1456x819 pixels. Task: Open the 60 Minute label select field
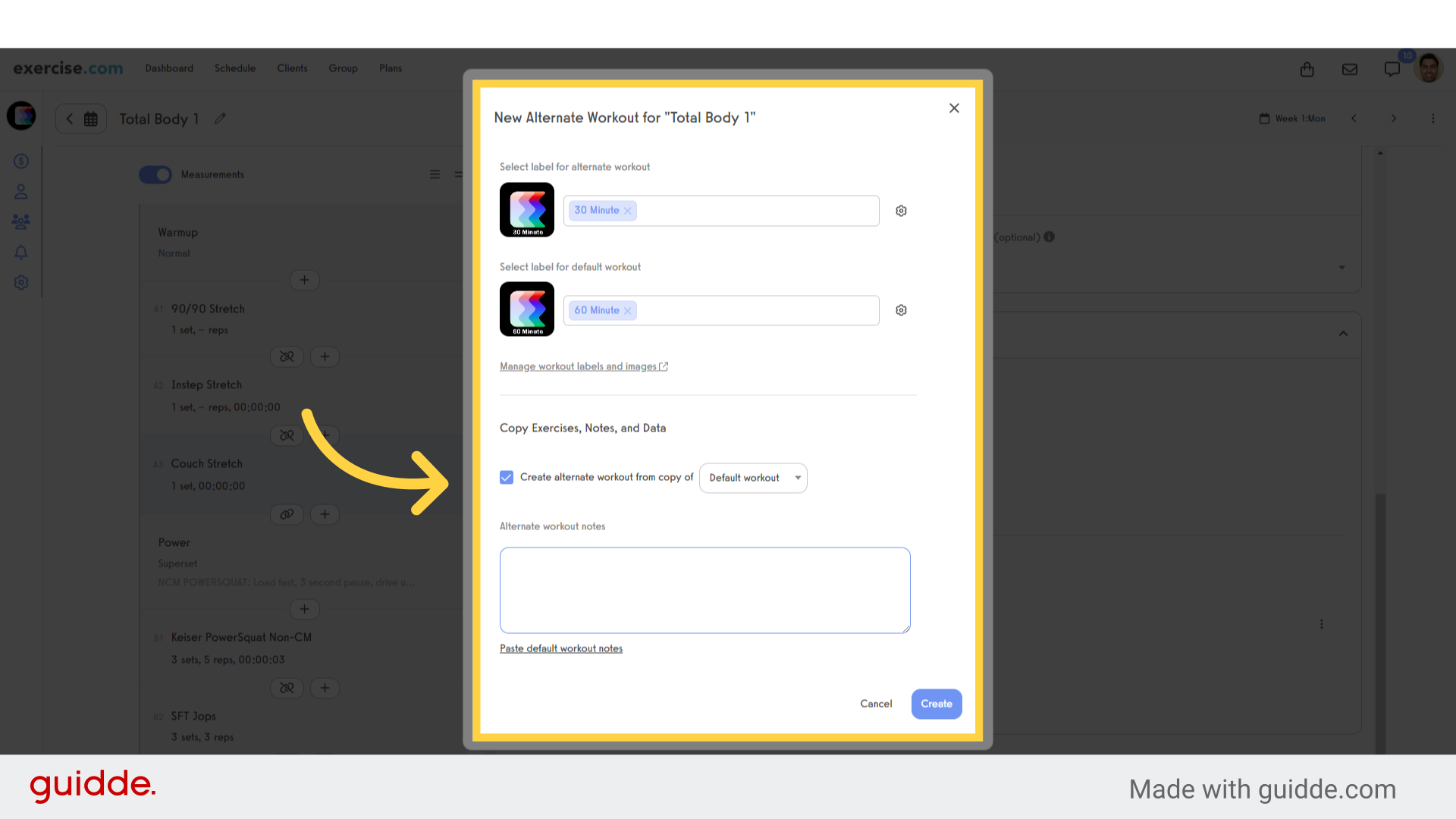click(x=758, y=310)
